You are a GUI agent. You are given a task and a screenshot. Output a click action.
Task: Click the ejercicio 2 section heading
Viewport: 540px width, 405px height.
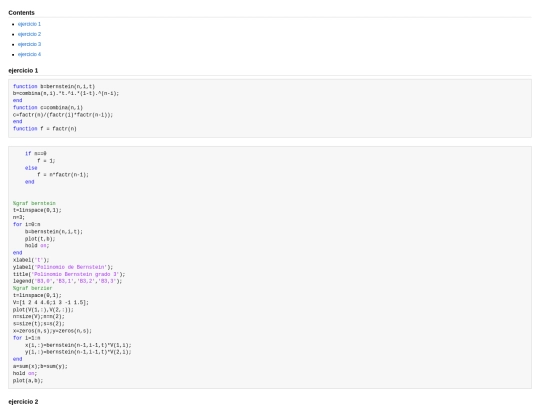pos(23,402)
